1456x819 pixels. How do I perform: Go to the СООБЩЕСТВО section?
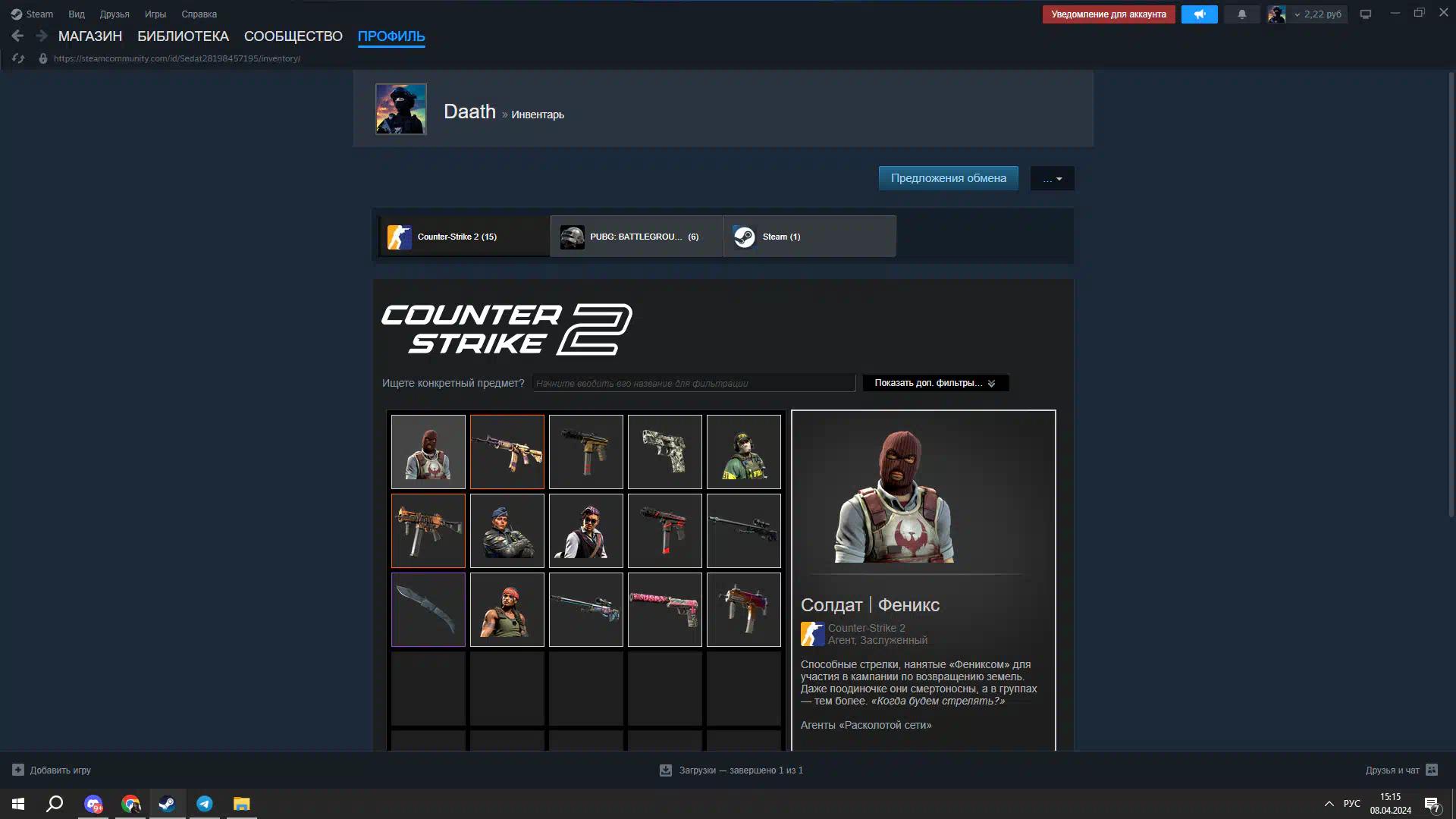293,36
